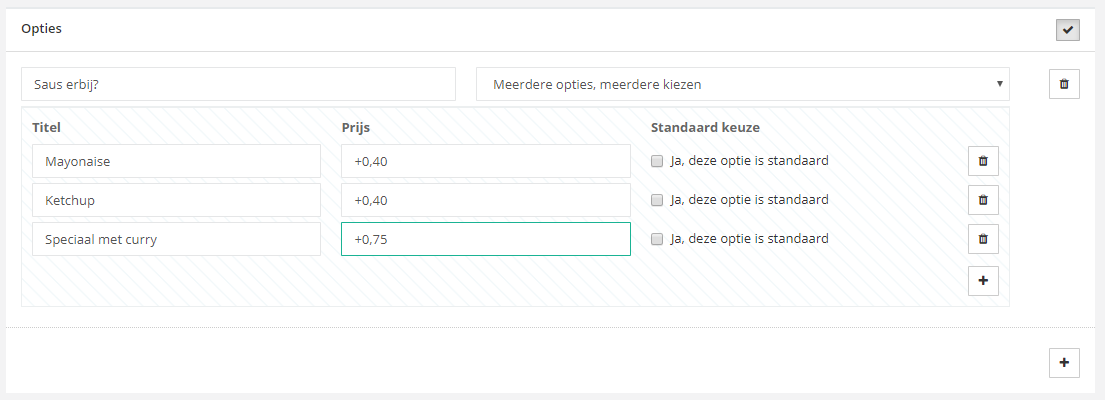The height and width of the screenshot is (400, 1105).
Task: Edit the Ketchup price field
Action: click(485, 200)
